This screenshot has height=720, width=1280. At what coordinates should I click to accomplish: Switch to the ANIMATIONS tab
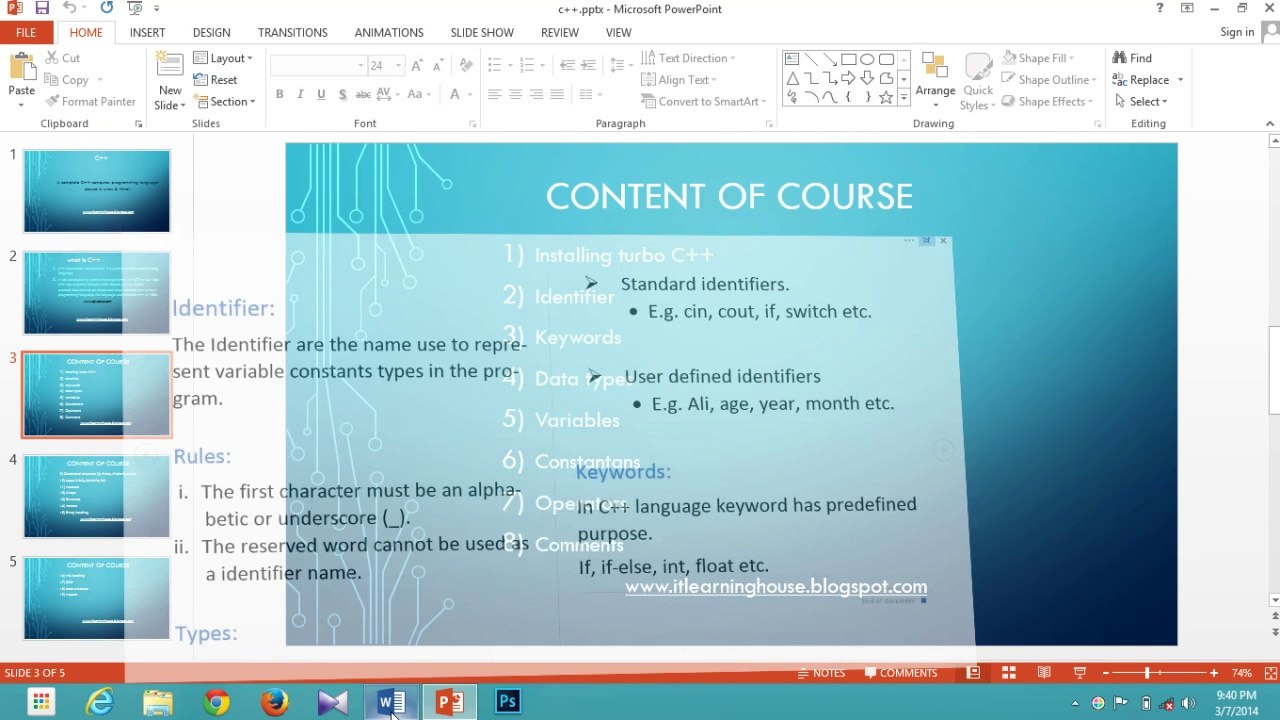[x=389, y=32]
